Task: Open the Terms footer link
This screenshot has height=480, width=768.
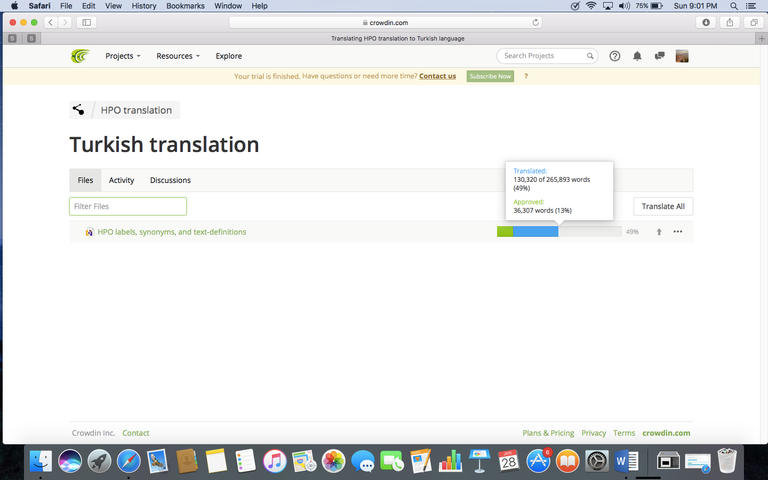Action: (x=624, y=433)
